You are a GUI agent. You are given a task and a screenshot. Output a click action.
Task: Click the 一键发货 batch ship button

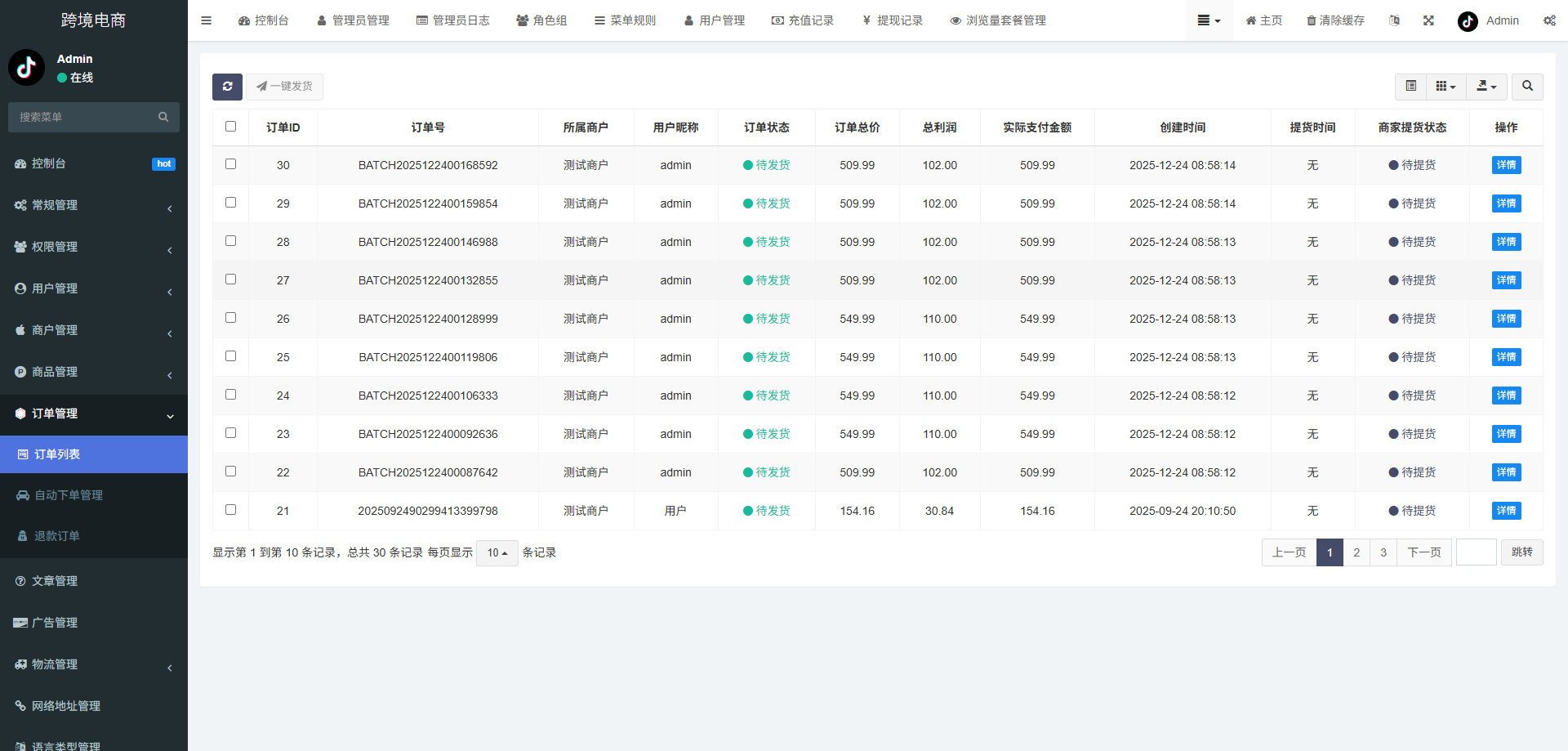284,87
